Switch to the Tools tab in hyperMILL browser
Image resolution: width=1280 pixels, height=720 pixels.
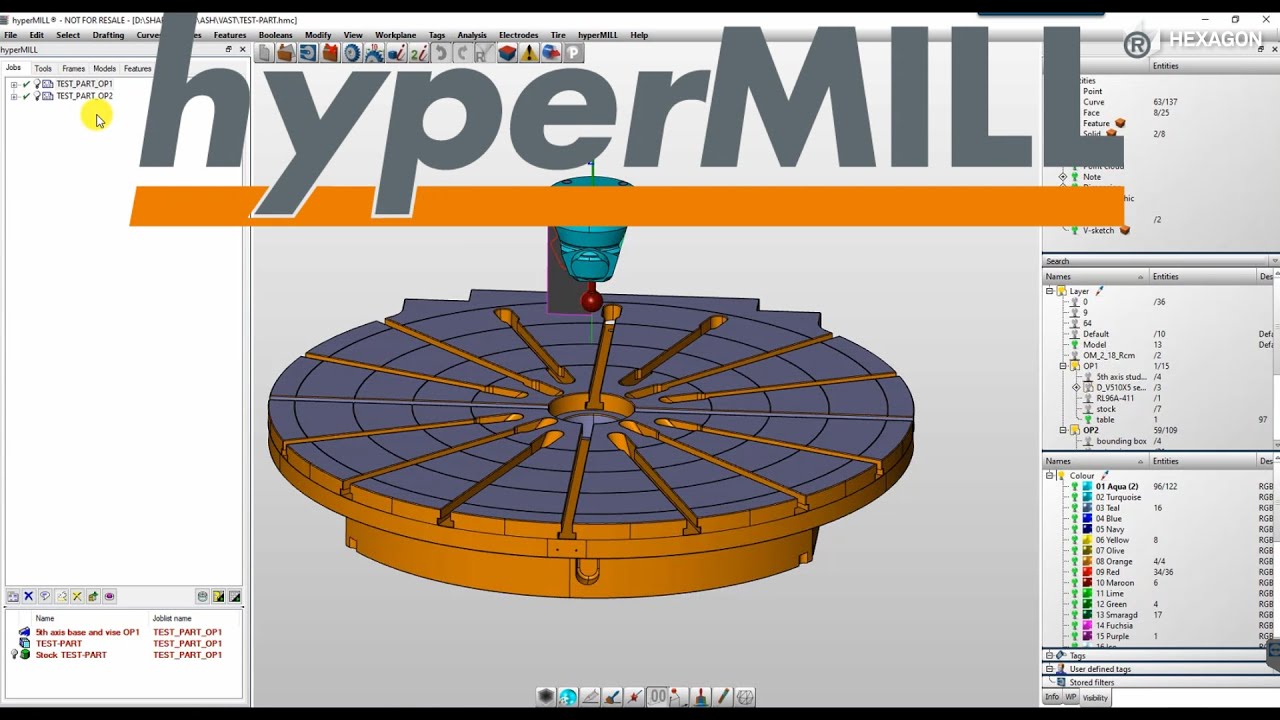click(x=43, y=69)
